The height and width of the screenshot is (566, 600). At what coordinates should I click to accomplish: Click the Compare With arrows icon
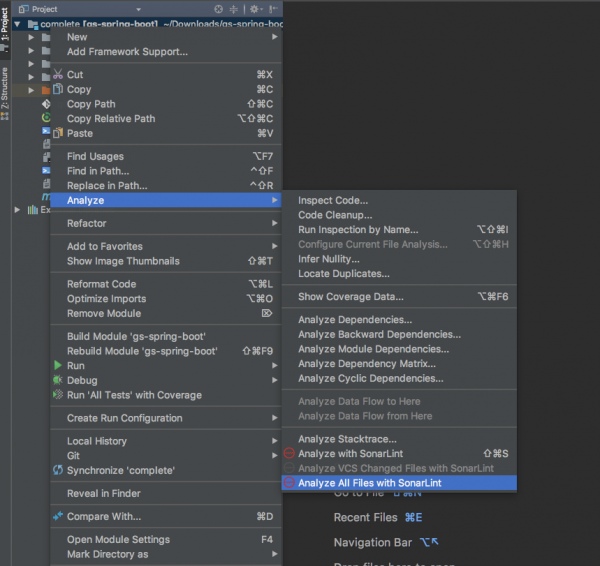coord(58,516)
